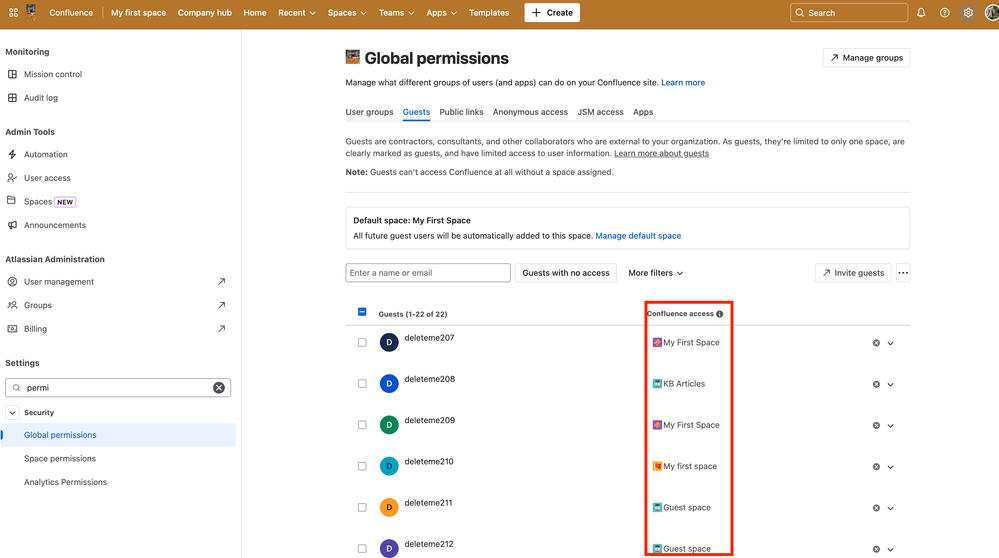Remove access for deleteme209
999x558 pixels.
[x=876, y=426]
